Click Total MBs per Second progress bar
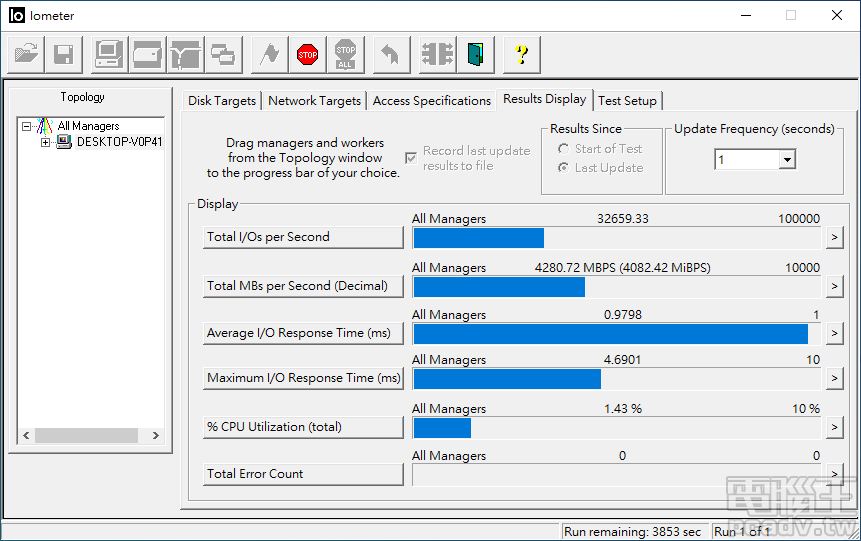Screen dimensions: 861x541 coord(617,287)
